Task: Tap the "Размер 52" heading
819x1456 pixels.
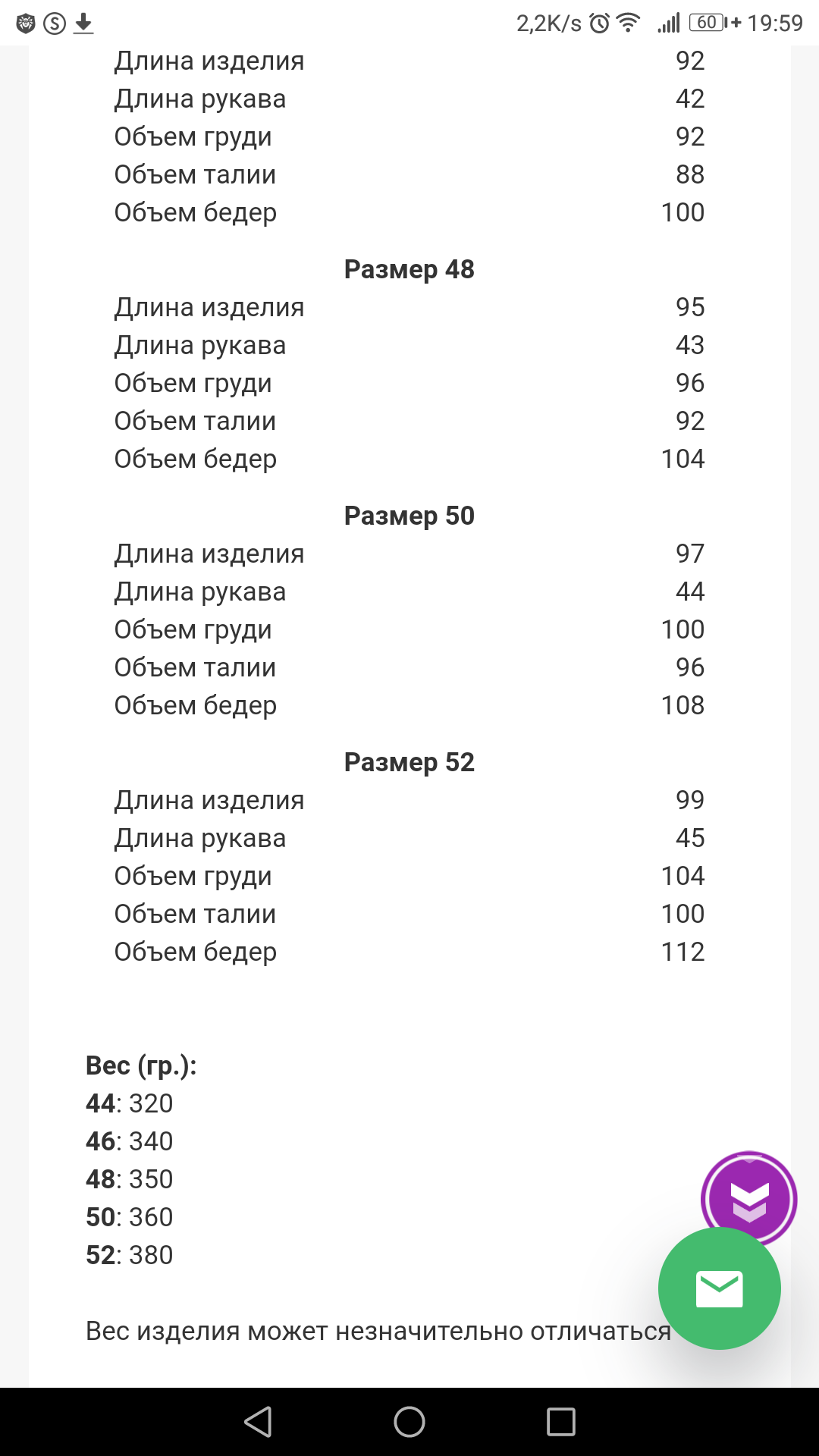Action: point(409,762)
